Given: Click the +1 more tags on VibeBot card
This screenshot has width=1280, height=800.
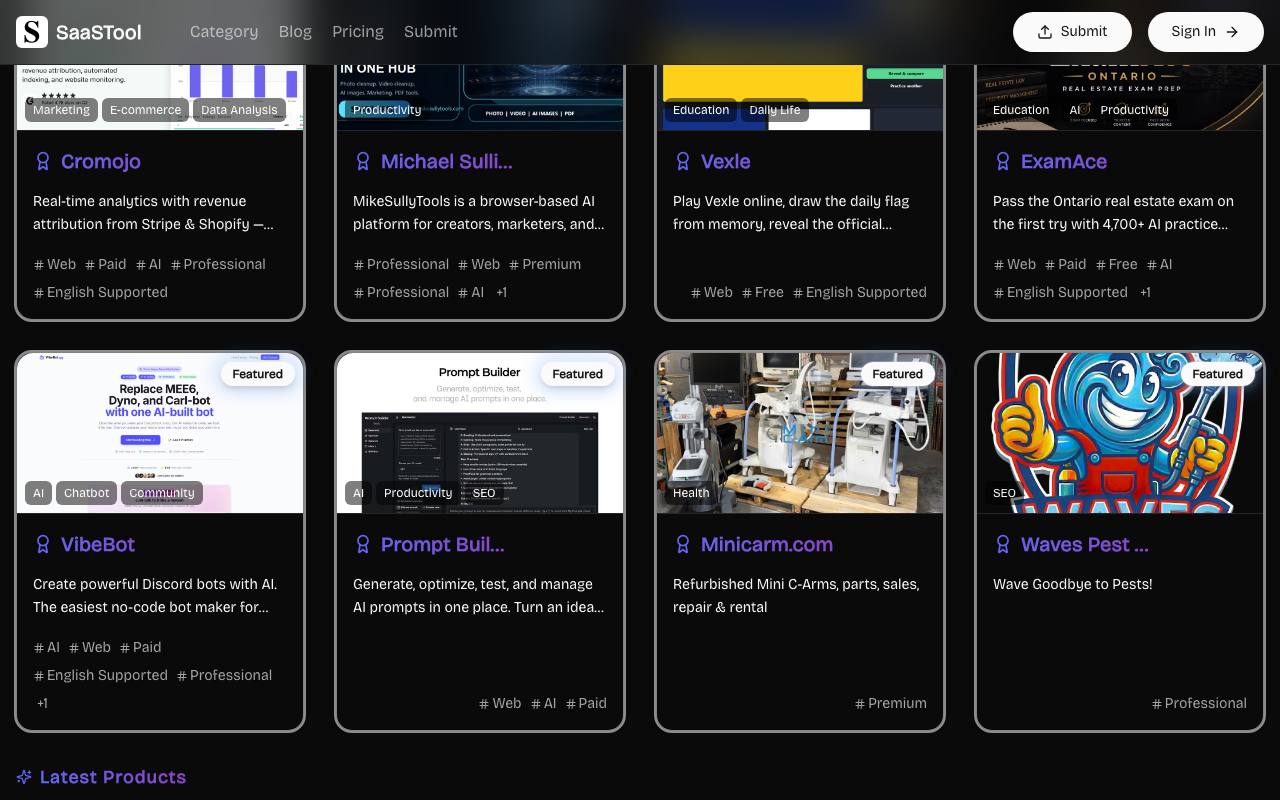Looking at the screenshot, I should click(x=42, y=703).
